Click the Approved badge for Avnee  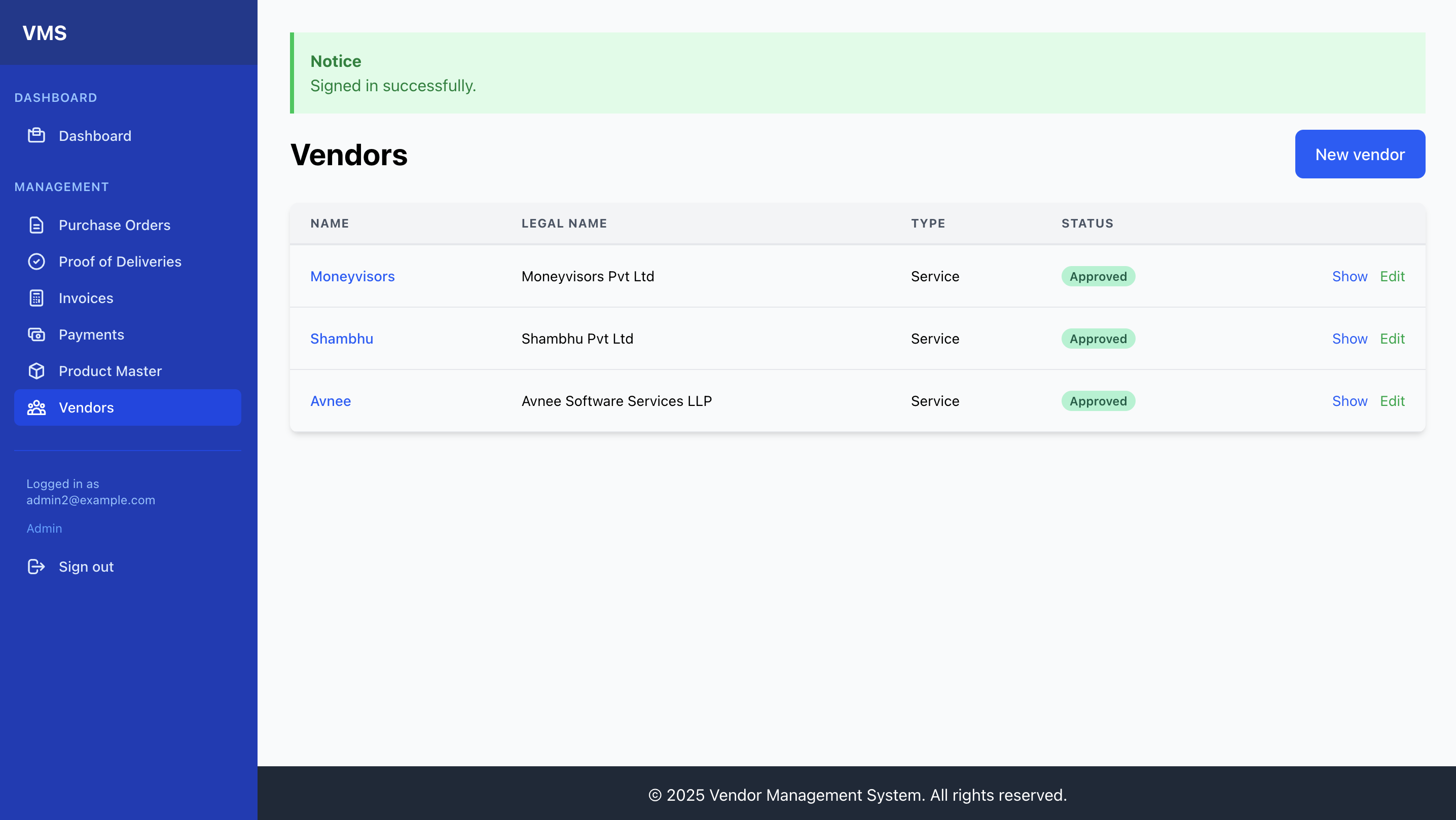[1098, 401]
